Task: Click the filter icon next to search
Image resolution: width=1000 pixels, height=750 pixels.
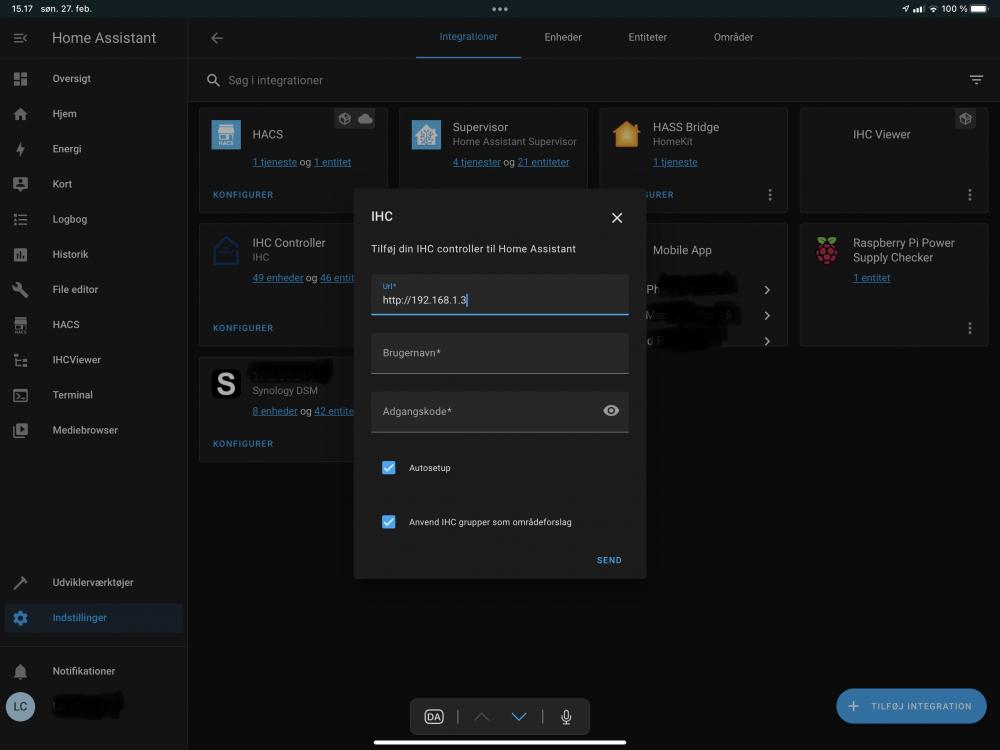Action: (x=976, y=80)
